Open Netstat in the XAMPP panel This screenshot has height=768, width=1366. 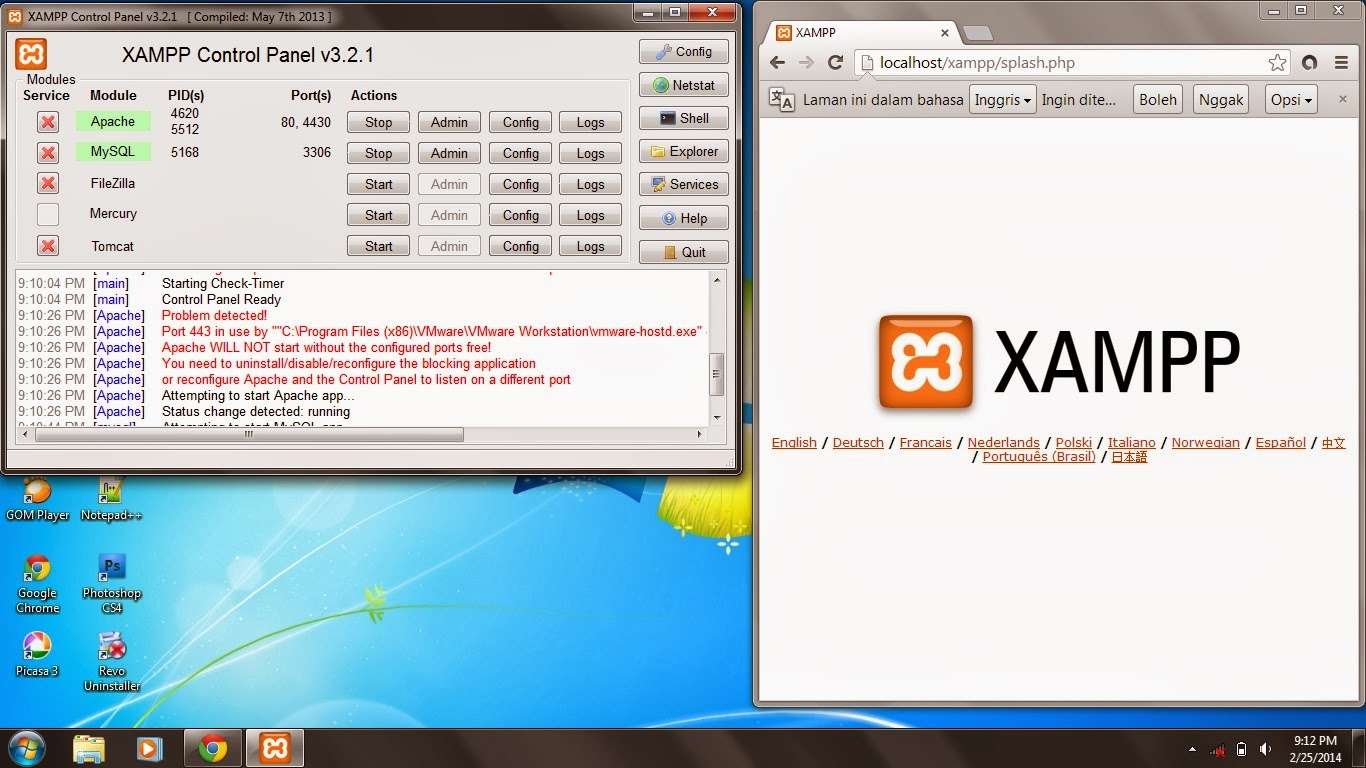684,85
